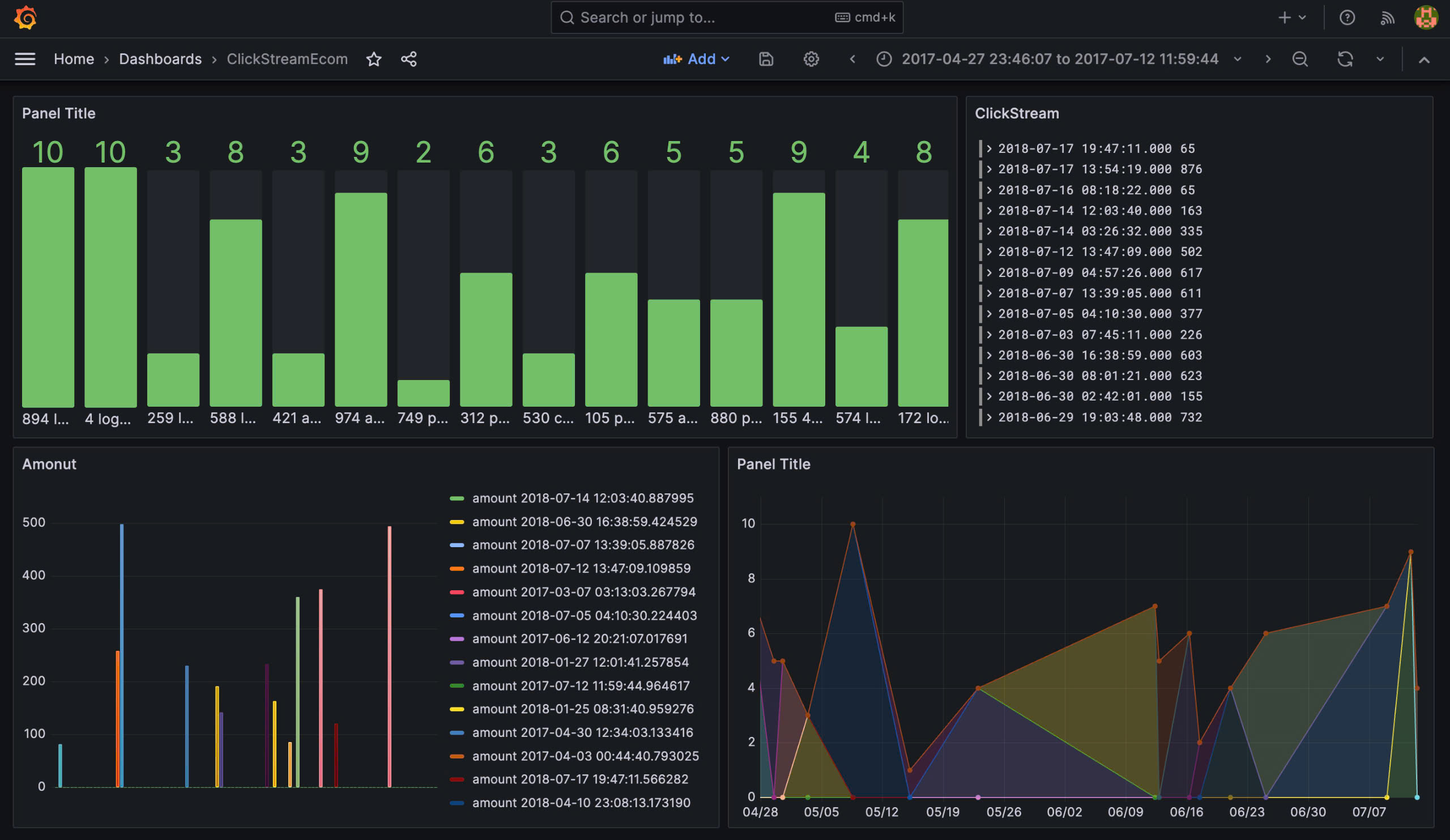
Task: Click the bottom-right Panel Title header
Action: pyautogui.click(x=773, y=464)
